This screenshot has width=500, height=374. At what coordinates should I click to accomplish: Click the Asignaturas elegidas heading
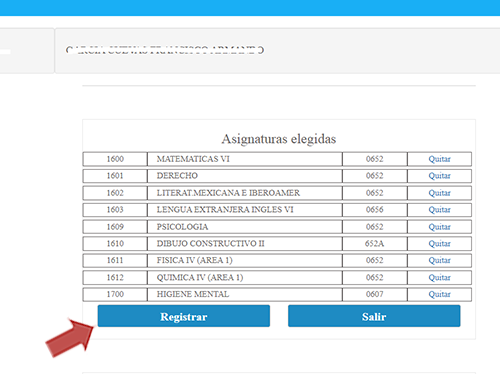tap(279, 139)
